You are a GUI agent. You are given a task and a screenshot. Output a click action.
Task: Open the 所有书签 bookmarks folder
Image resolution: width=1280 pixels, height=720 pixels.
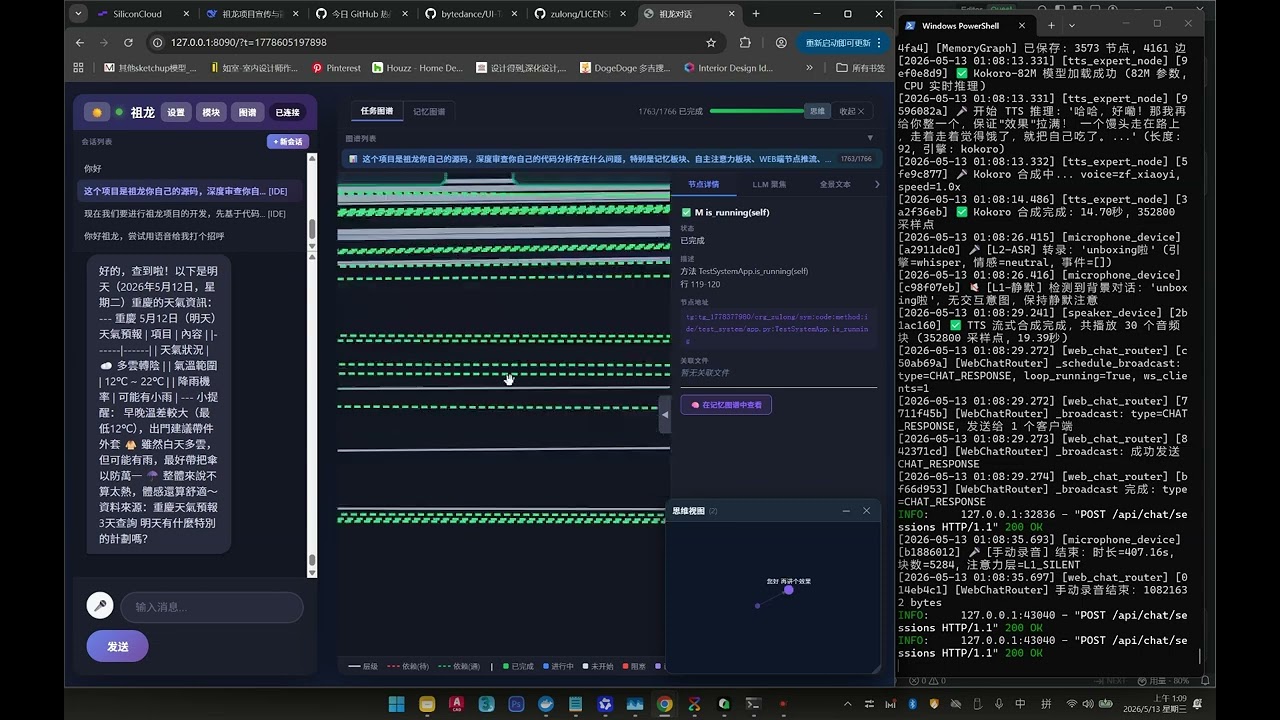pos(861,68)
